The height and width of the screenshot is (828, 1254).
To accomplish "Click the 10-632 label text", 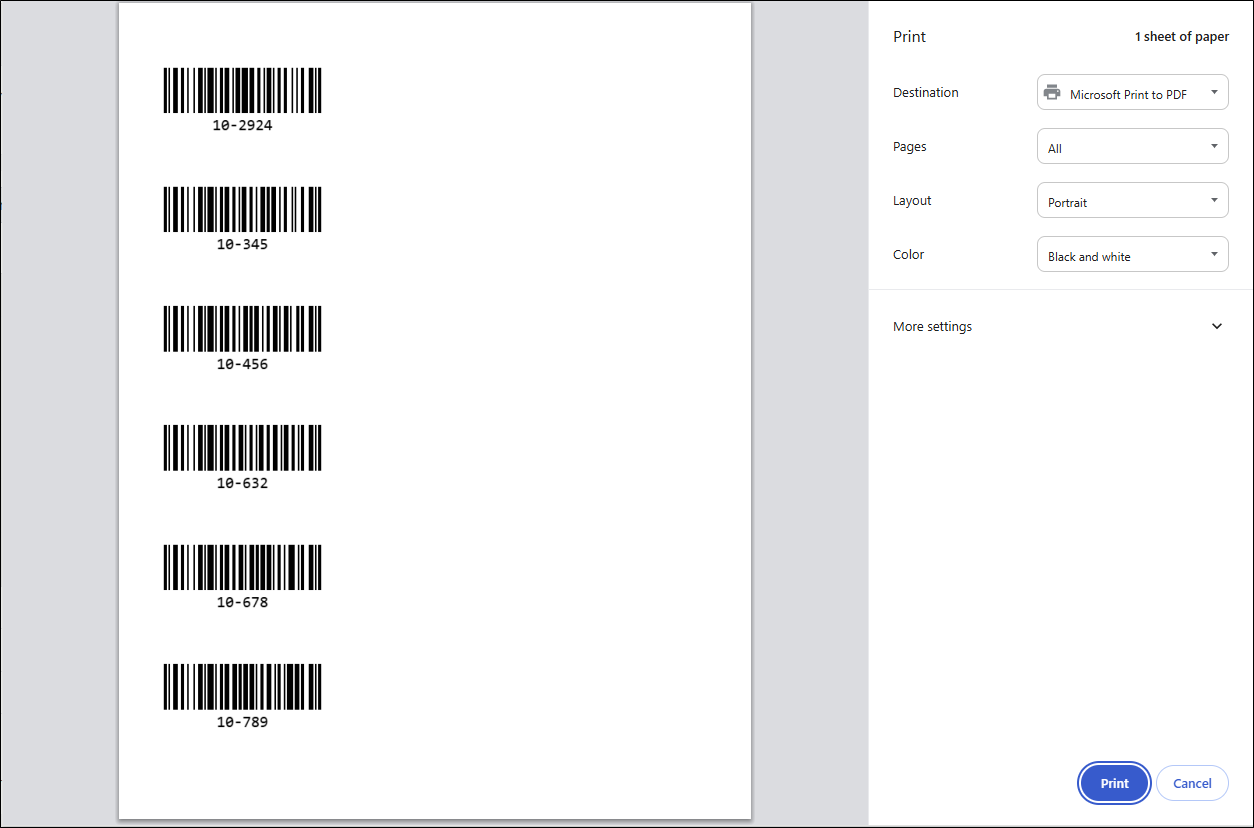I will (x=242, y=483).
